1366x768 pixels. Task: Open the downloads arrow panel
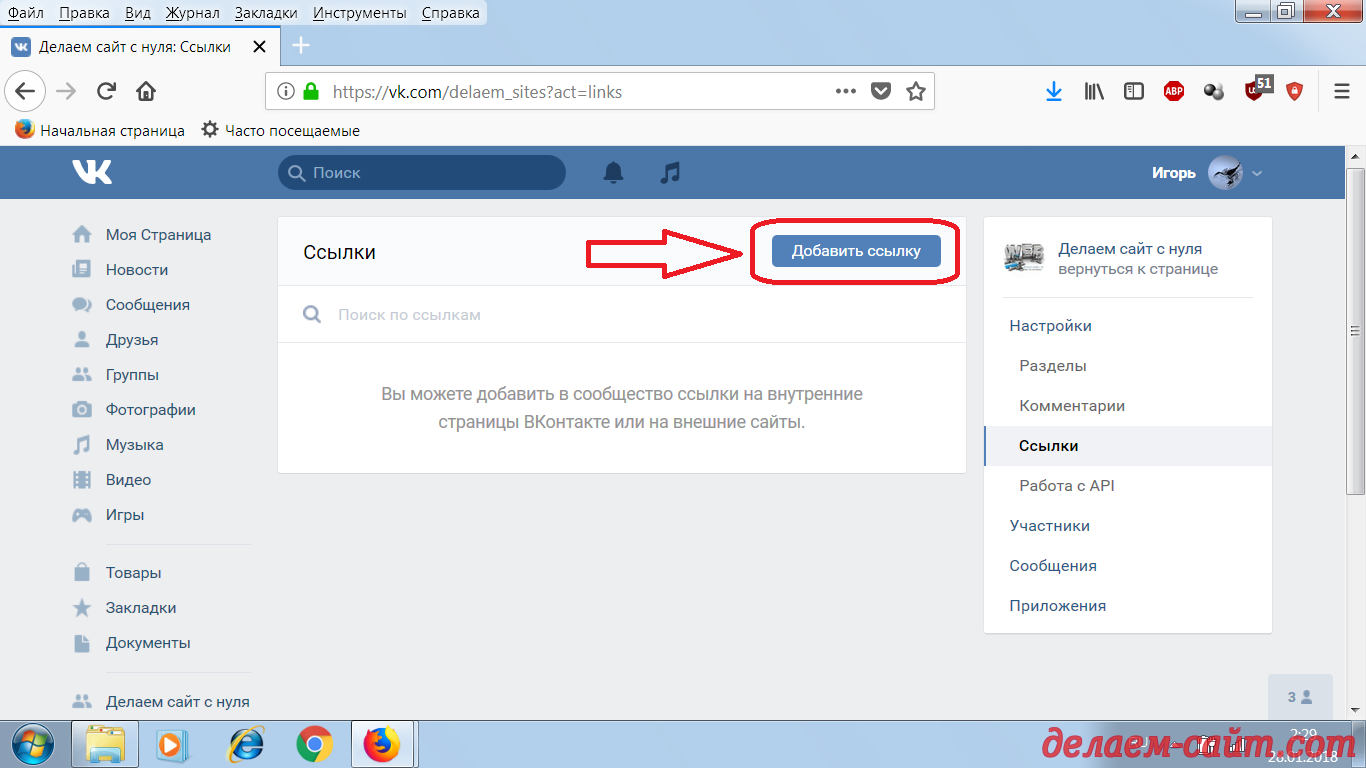point(1053,92)
